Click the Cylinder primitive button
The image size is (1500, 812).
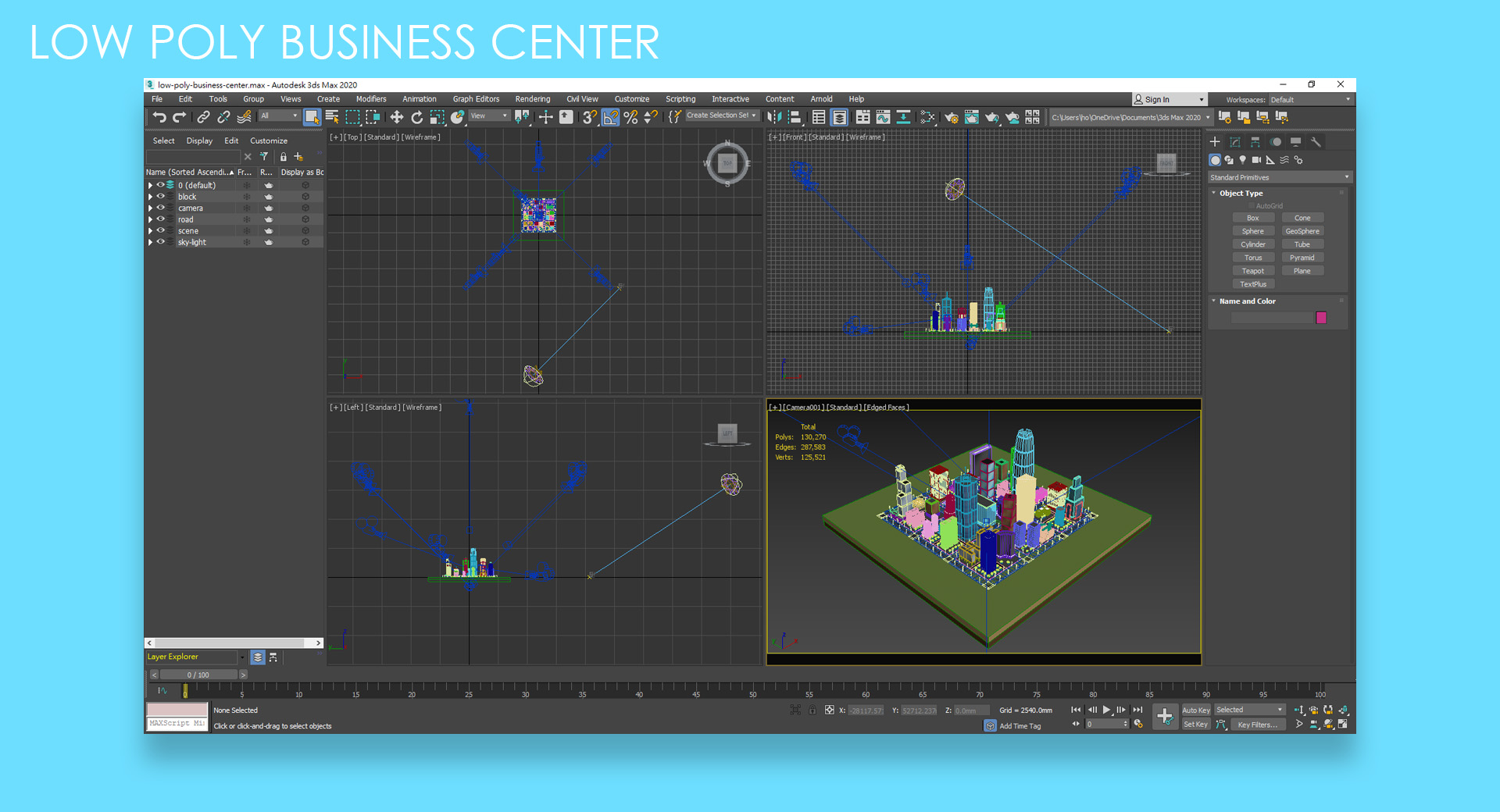[1253, 244]
